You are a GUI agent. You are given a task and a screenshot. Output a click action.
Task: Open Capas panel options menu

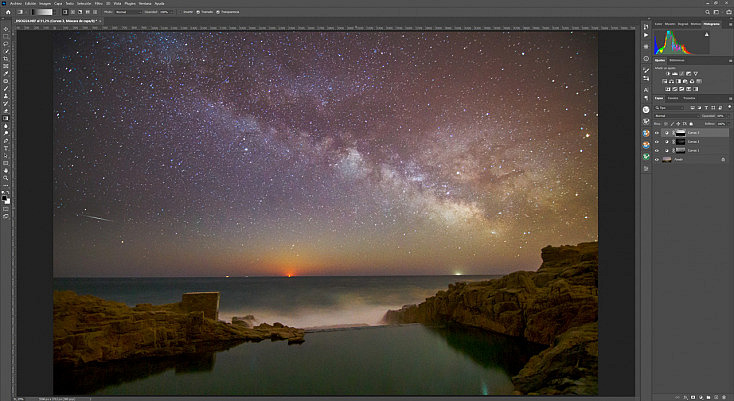coord(731,98)
